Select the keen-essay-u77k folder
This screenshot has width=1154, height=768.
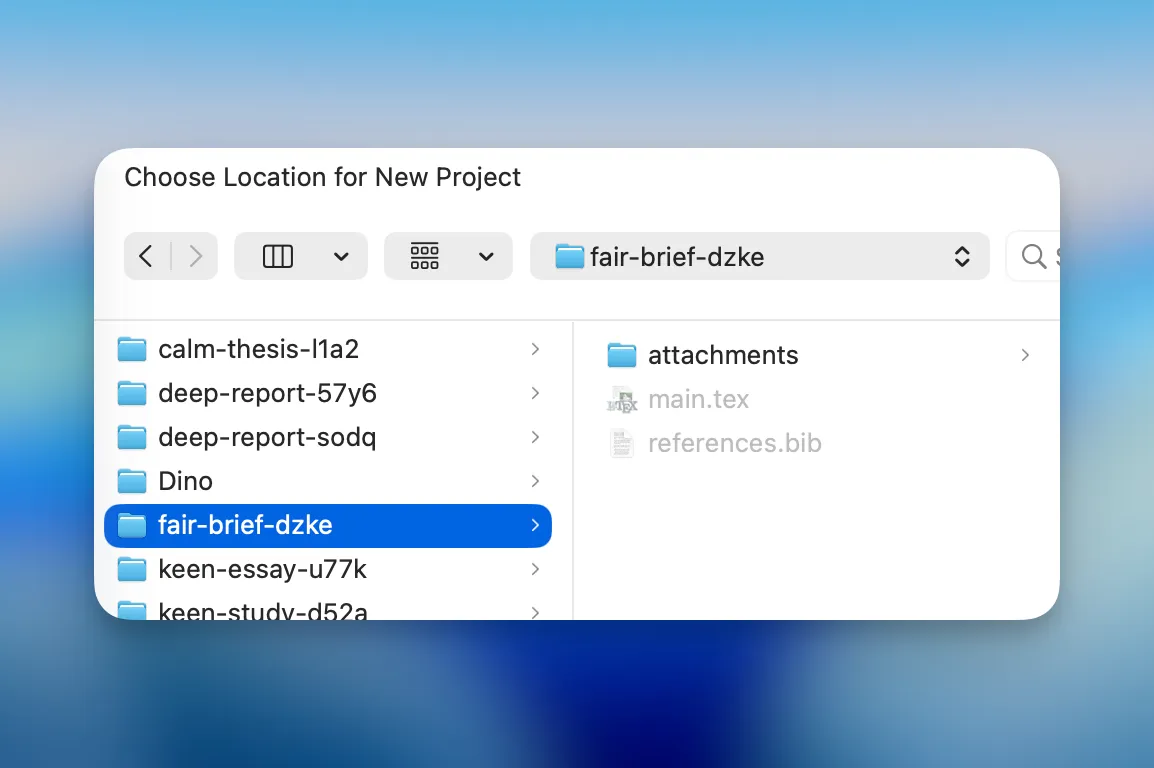pos(262,569)
